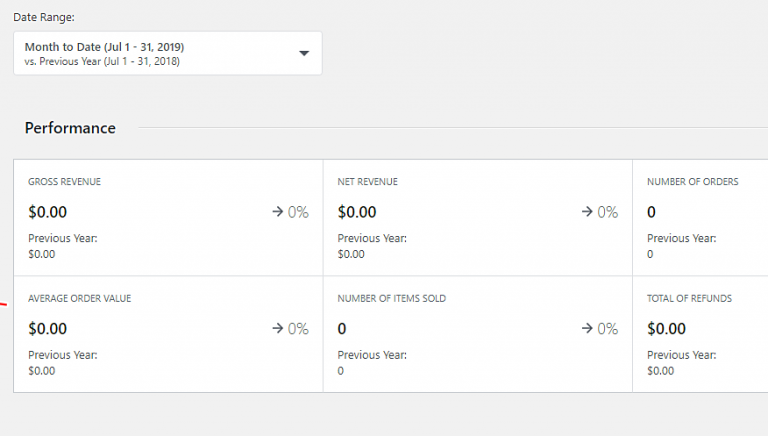Select the Average Order Value card title

pyautogui.click(x=79, y=298)
